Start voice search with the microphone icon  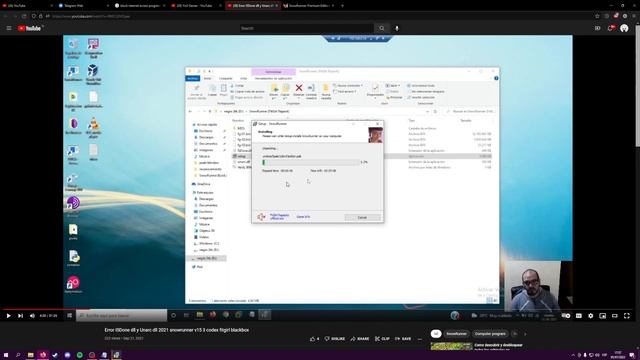pyautogui.click(x=397, y=28)
